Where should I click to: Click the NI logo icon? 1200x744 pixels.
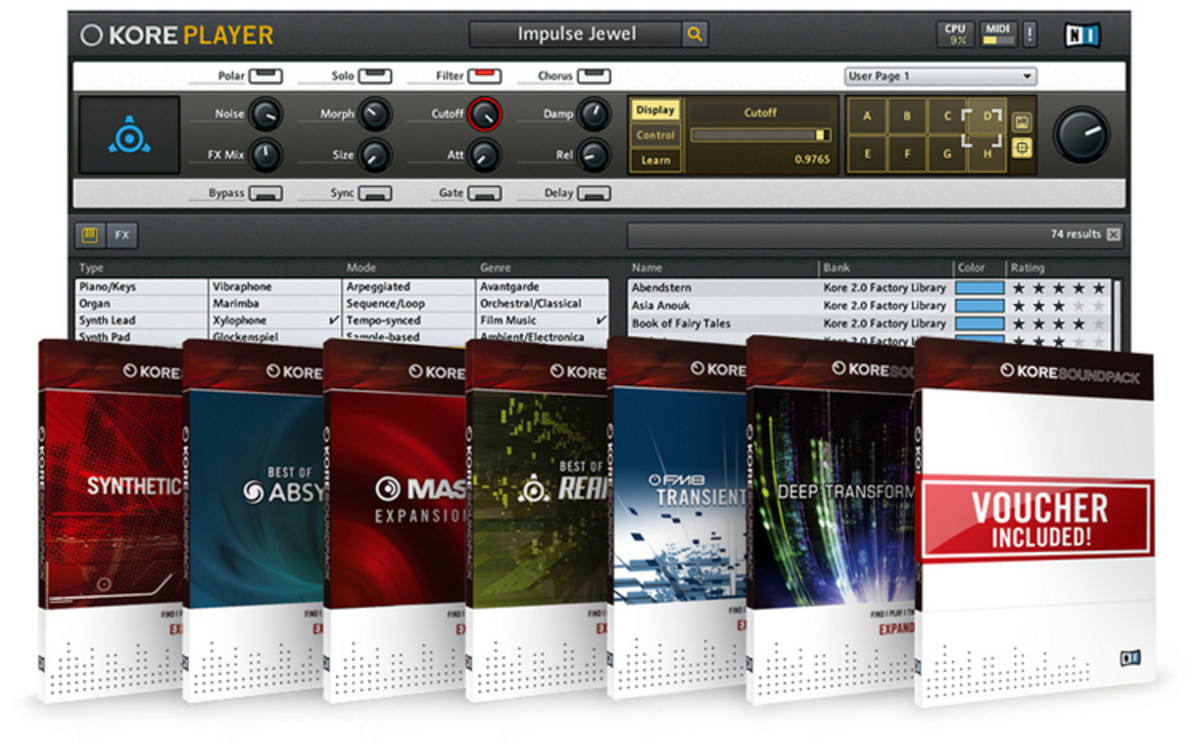(1082, 35)
